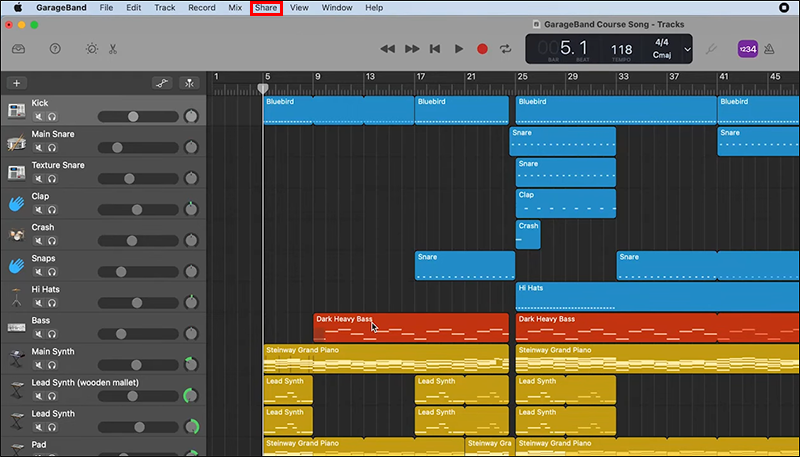Mute the Main Snare track
800x457 pixels.
(x=39, y=148)
